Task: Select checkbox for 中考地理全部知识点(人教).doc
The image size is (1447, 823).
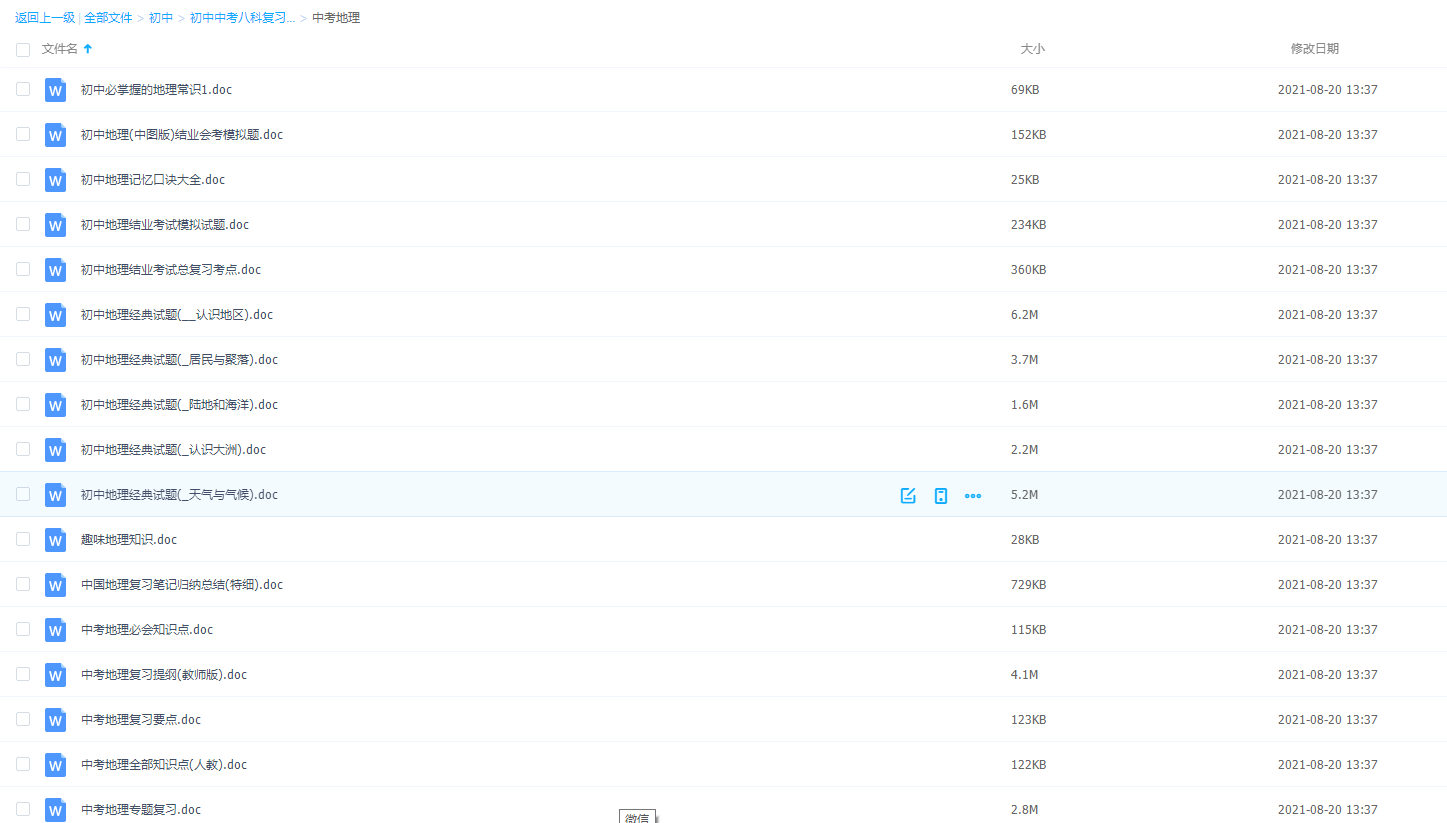Action: click(x=23, y=764)
